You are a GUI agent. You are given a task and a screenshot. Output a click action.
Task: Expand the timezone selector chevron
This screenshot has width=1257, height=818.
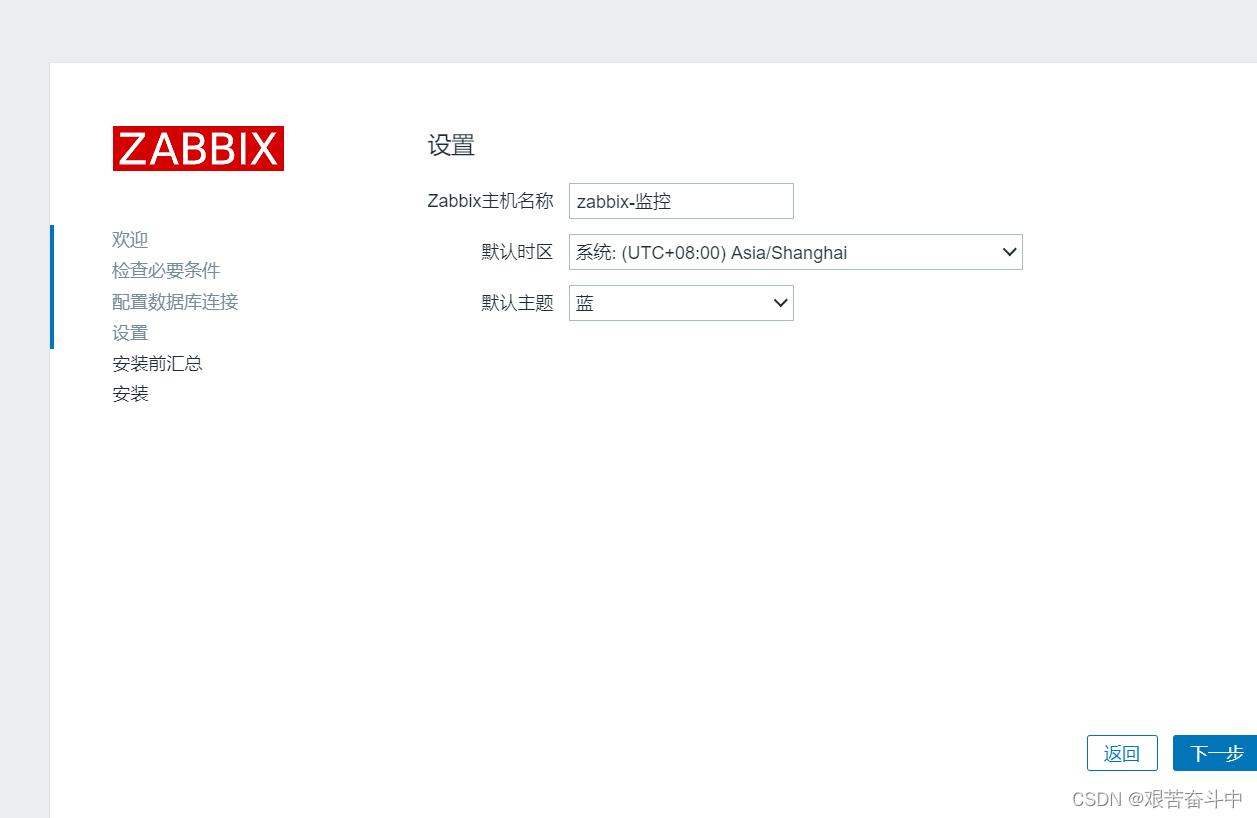1008,252
